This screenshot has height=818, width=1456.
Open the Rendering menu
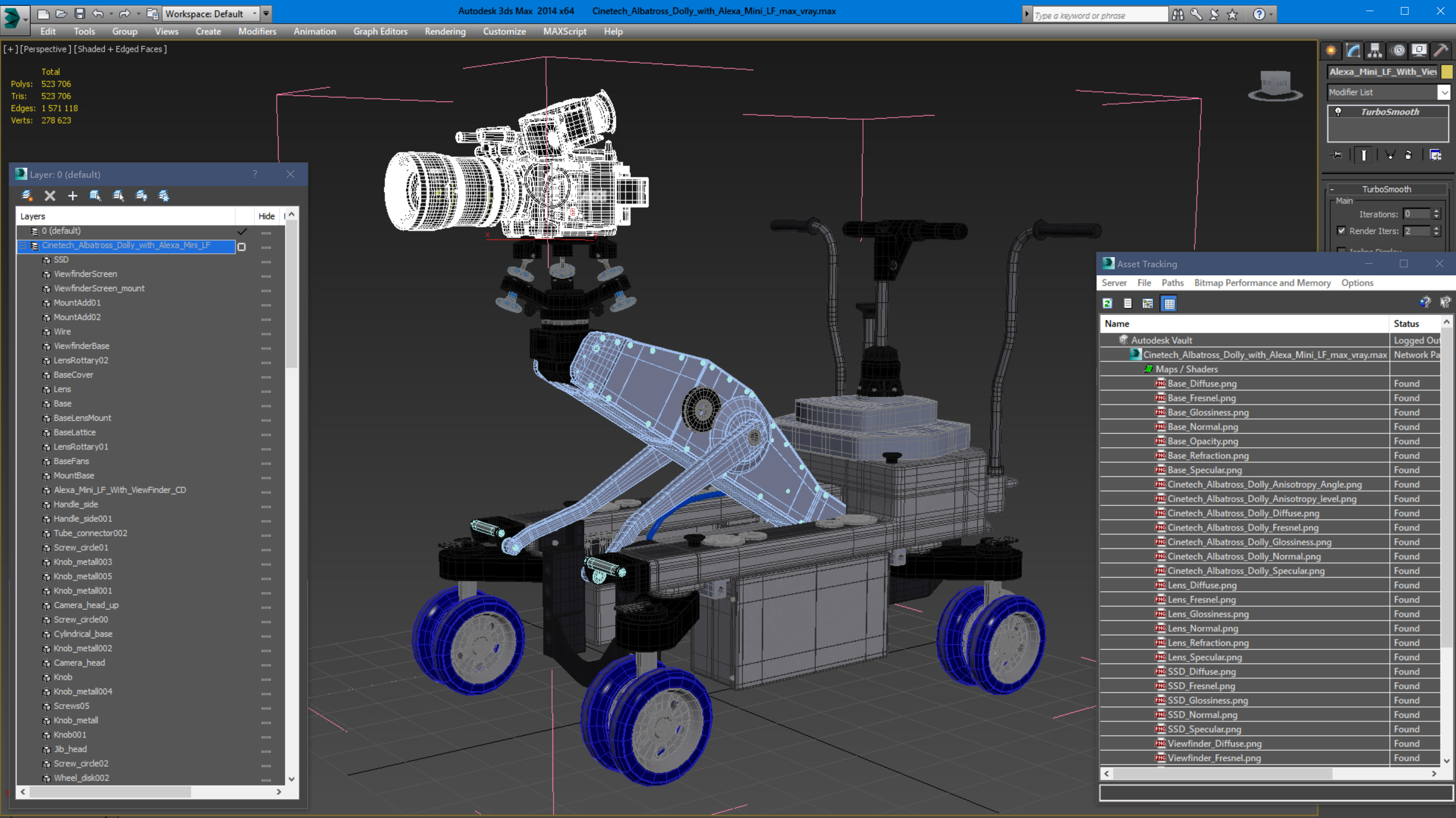pyautogui.click(x=445, y=32)
